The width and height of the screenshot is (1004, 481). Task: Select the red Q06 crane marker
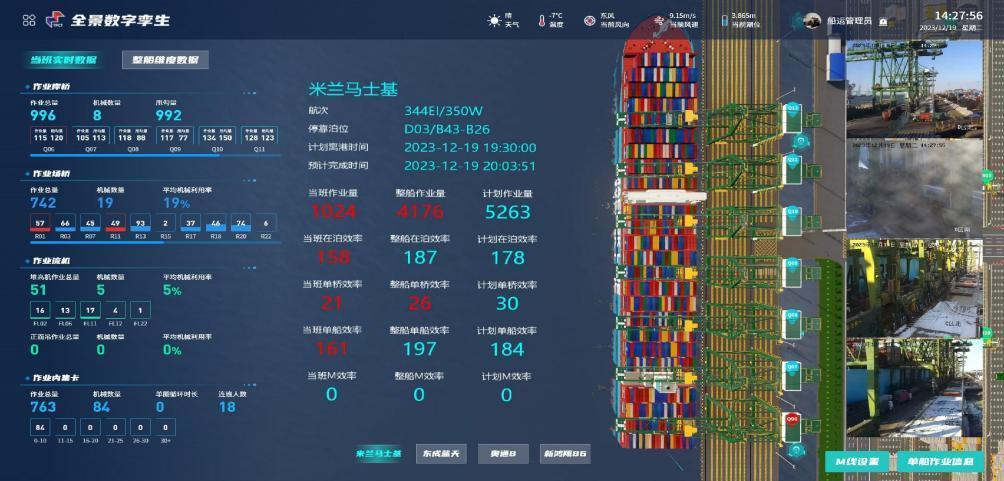tap(793, 421)
